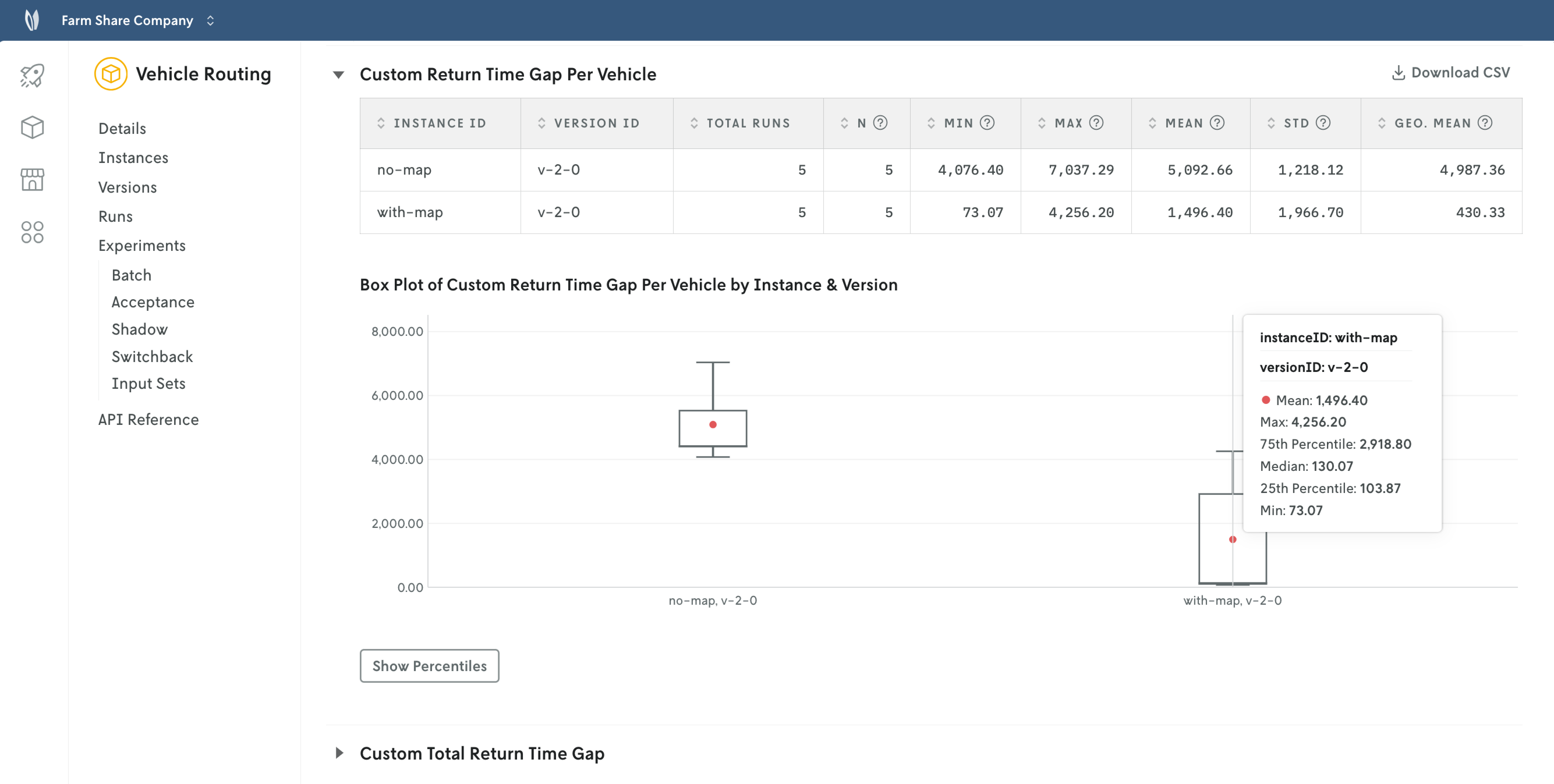Open the help tooltip beside the N column
The width and height of the screenshot is (1554, 784).
pos(880,123)
